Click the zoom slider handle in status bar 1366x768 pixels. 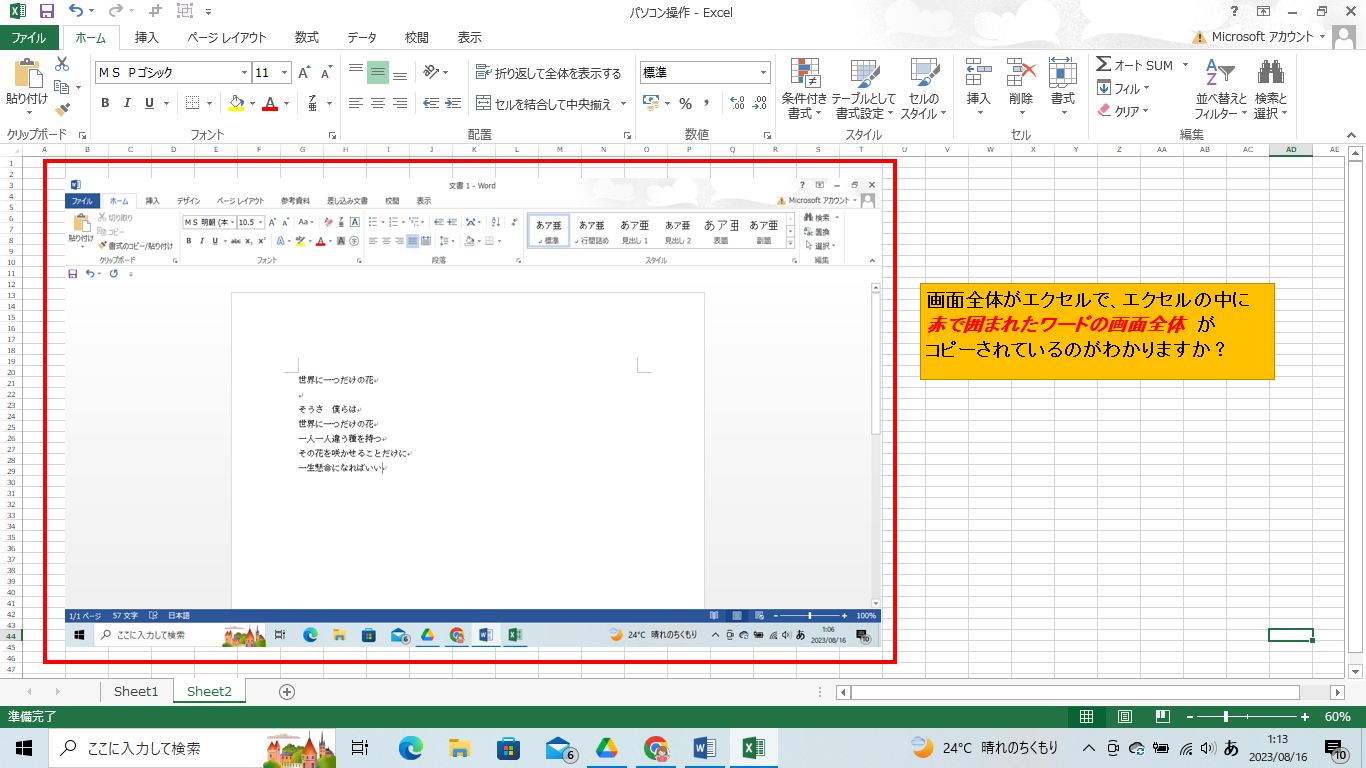[1225, 717]
